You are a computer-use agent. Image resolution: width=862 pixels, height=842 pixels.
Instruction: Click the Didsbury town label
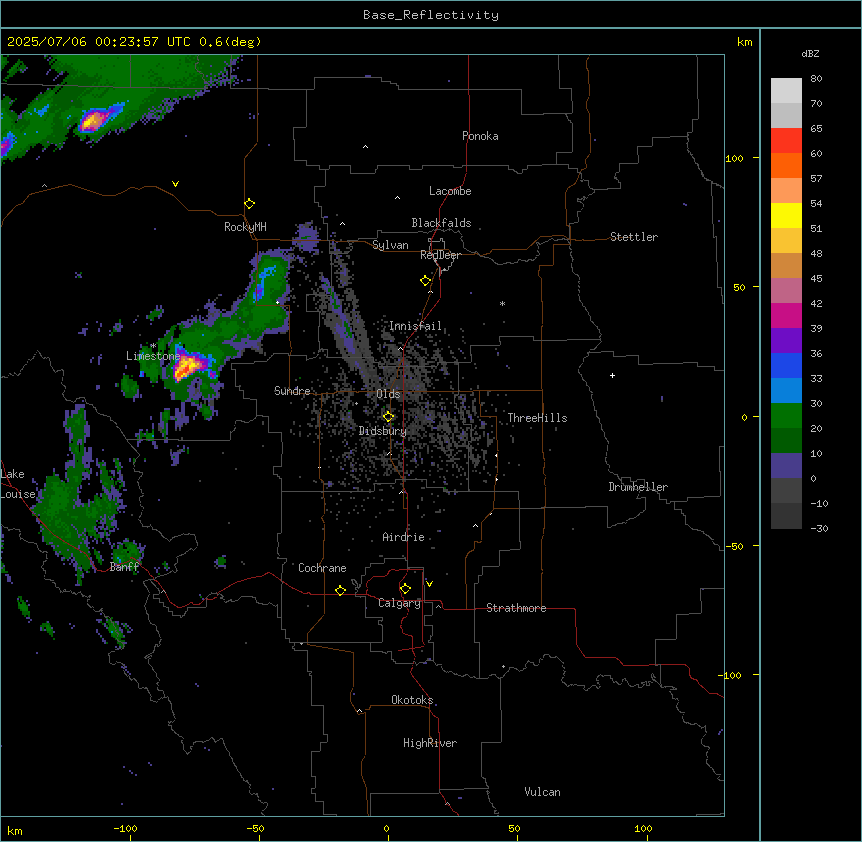pos(383,431)
